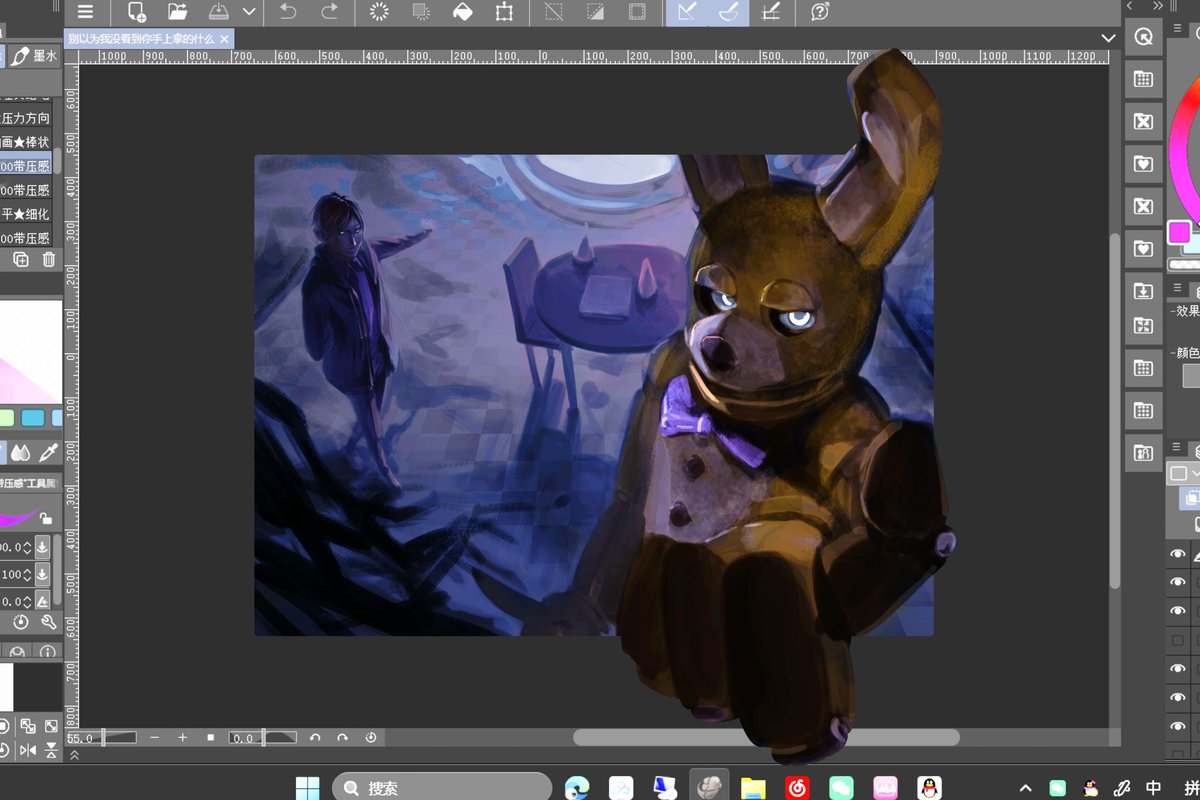The image size is (1200, 800).
Task: Click the Clear Outside Selection icon
Action: click(x=421, y=12)
